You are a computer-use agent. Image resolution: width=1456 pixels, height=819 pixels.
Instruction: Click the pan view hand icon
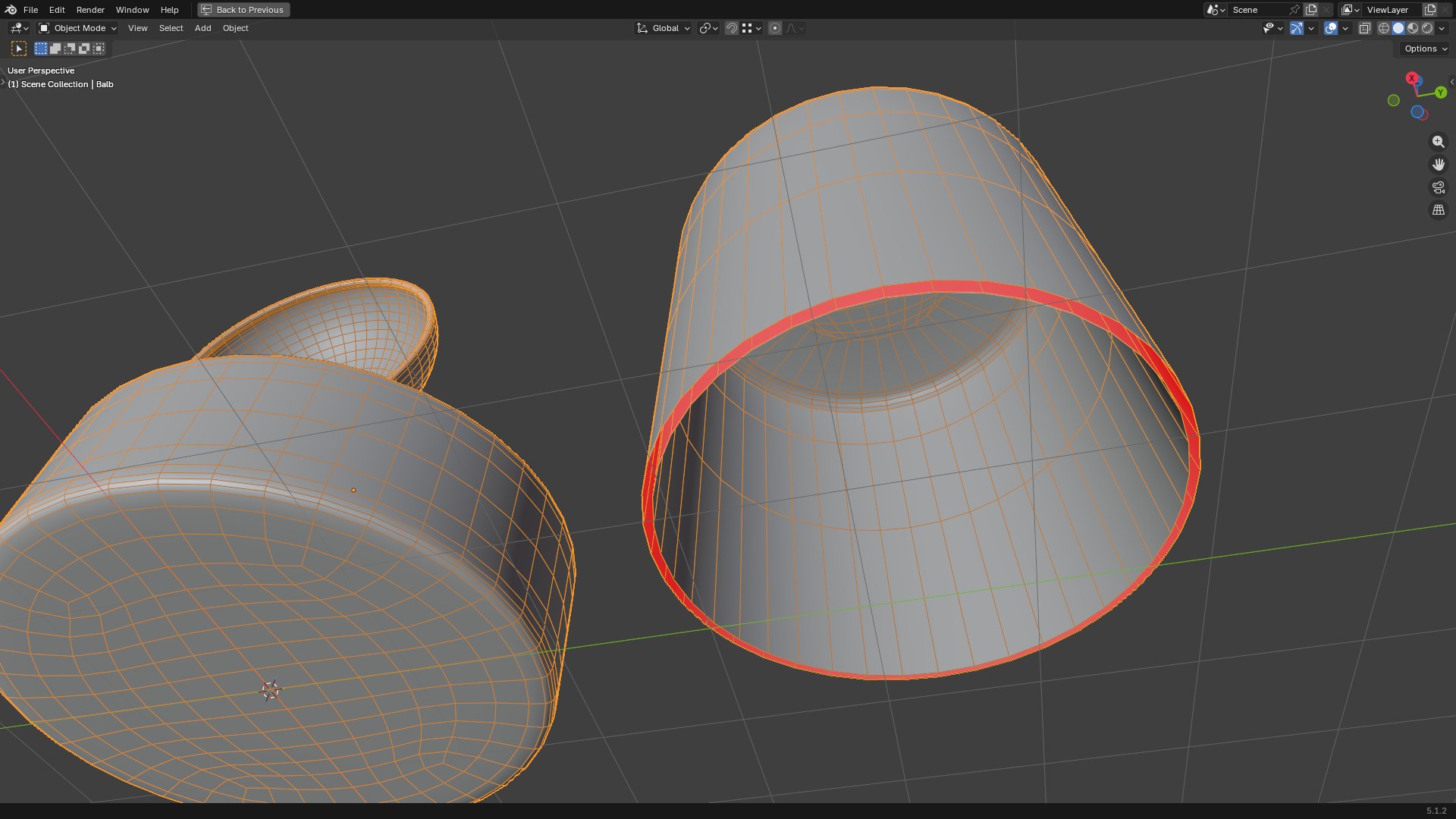[1439, 165]
